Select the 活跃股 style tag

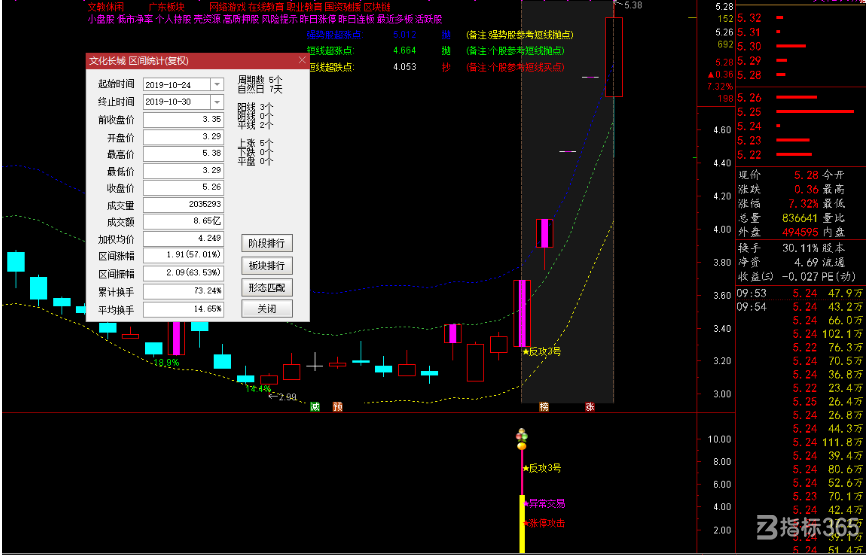[x=428, y=19]
